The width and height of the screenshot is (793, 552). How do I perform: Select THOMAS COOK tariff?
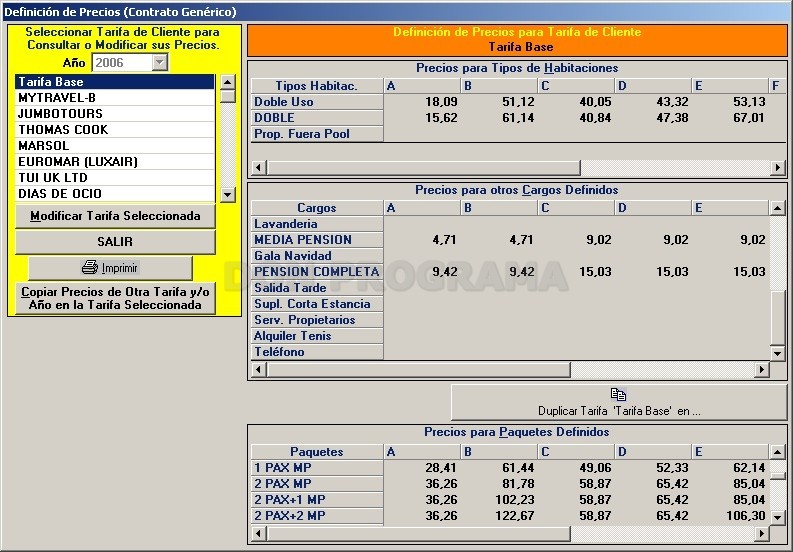click(x=115, y=130)
